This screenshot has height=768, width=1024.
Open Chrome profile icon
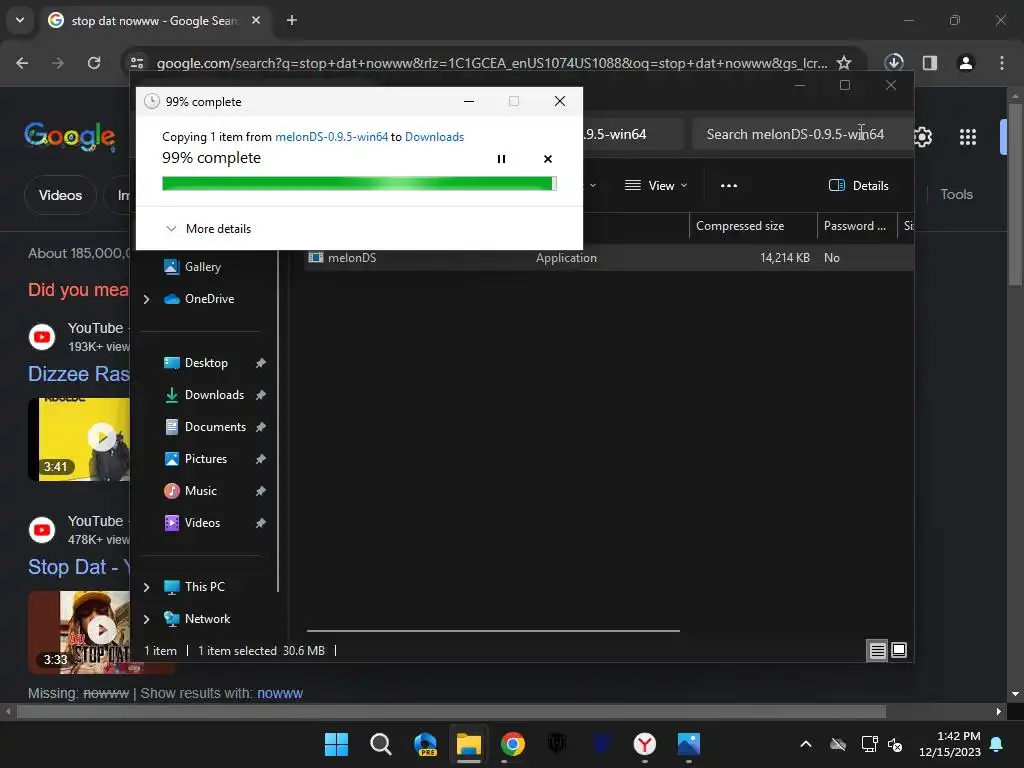click(966, 63)
